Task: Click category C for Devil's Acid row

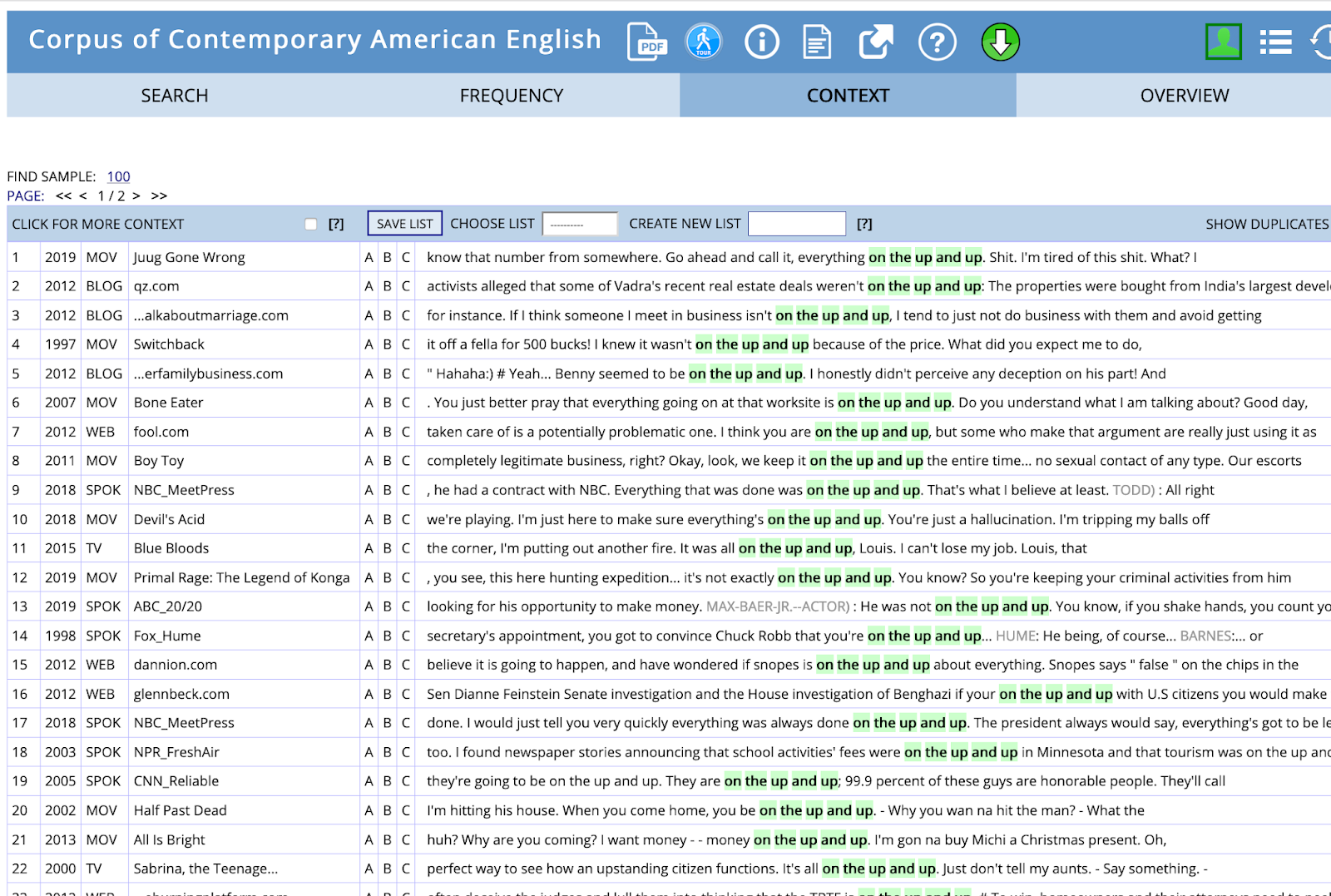Action: [406, 519]
